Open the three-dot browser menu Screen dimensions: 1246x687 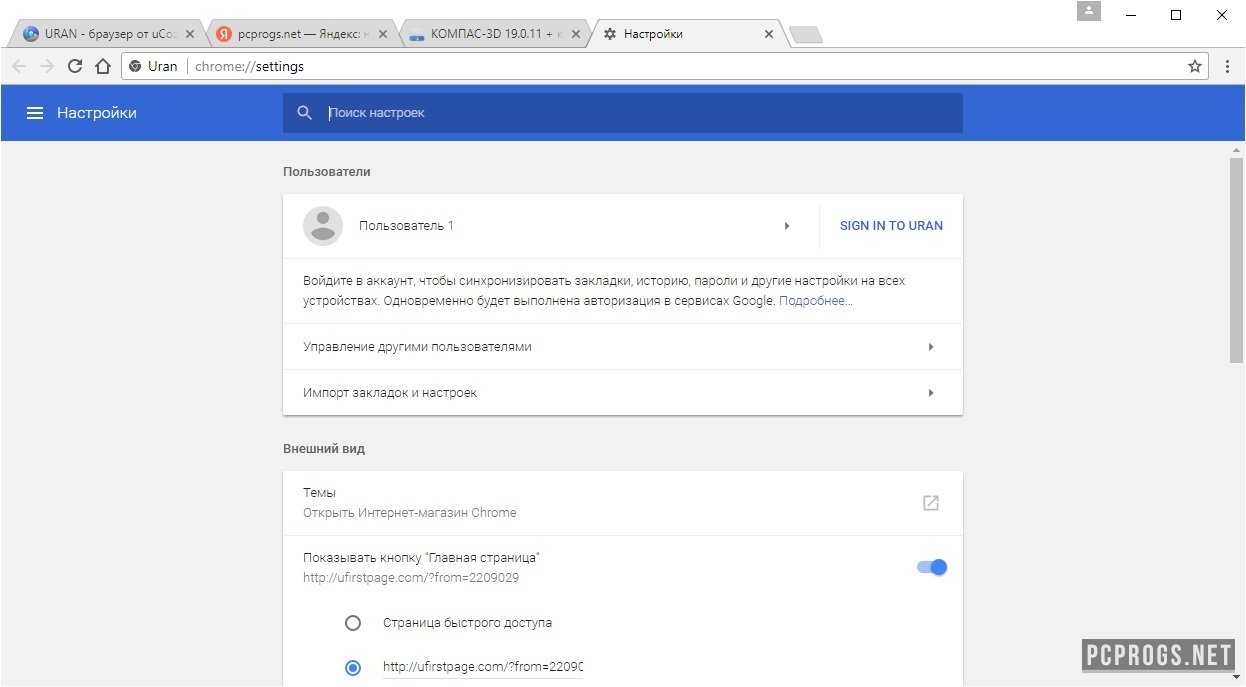(1228, 66)
